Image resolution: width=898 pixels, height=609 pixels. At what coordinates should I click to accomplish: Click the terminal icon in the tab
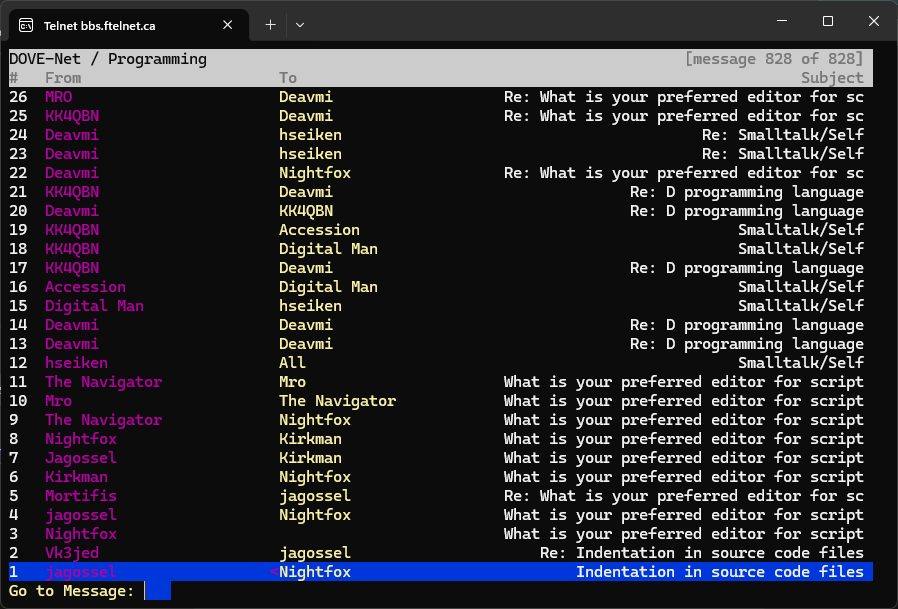coord(26,25)
